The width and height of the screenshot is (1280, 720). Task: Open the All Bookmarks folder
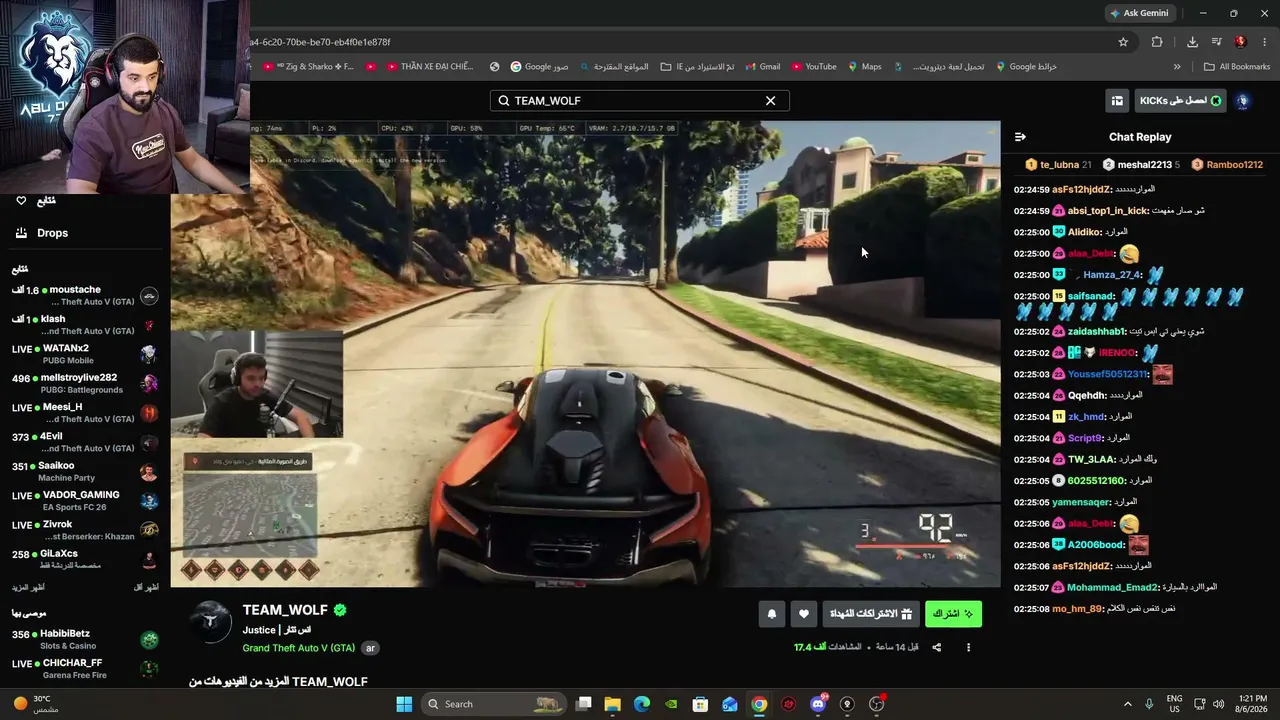click(x=1237, y=67)
